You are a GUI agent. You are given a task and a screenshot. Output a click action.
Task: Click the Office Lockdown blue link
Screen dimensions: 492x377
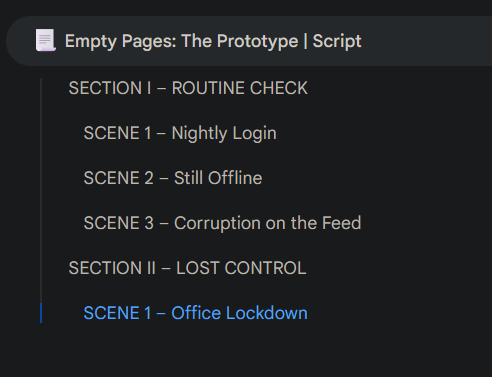(239, 313)
